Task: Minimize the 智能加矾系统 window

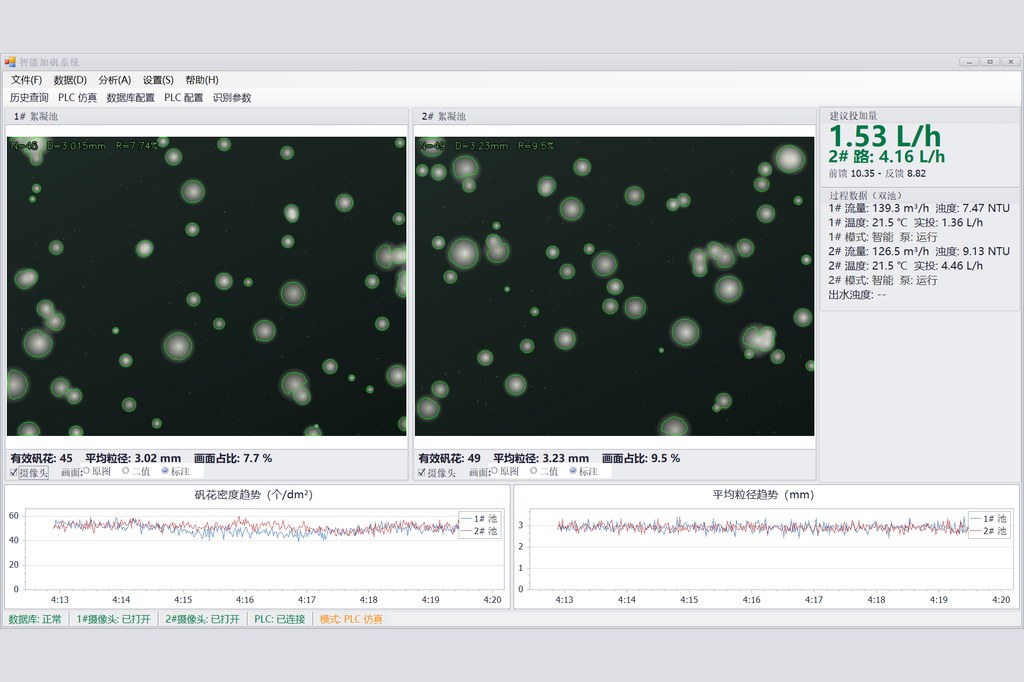Action: point(968,61)
